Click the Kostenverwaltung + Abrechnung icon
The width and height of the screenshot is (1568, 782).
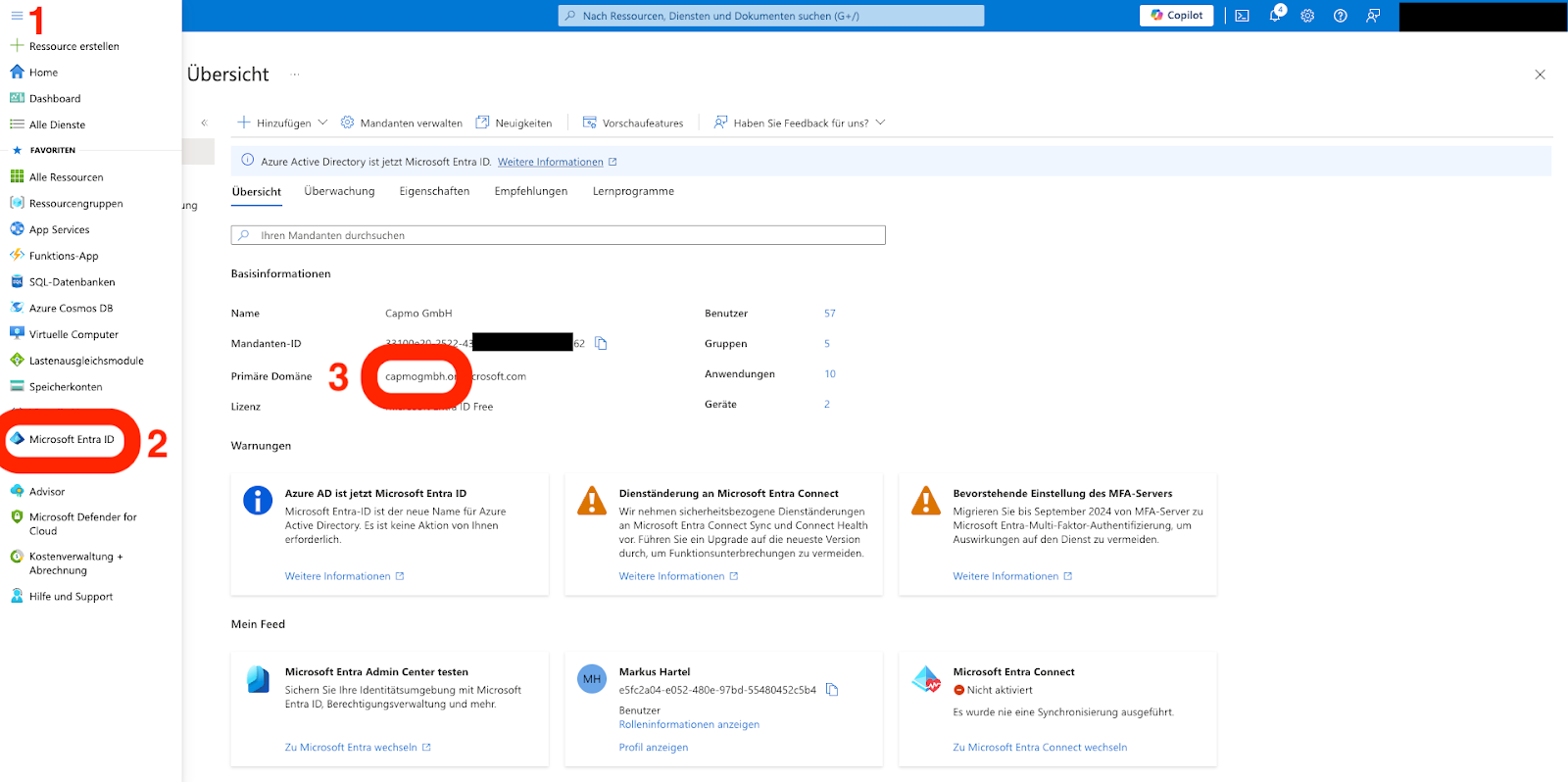coord(17,556)
